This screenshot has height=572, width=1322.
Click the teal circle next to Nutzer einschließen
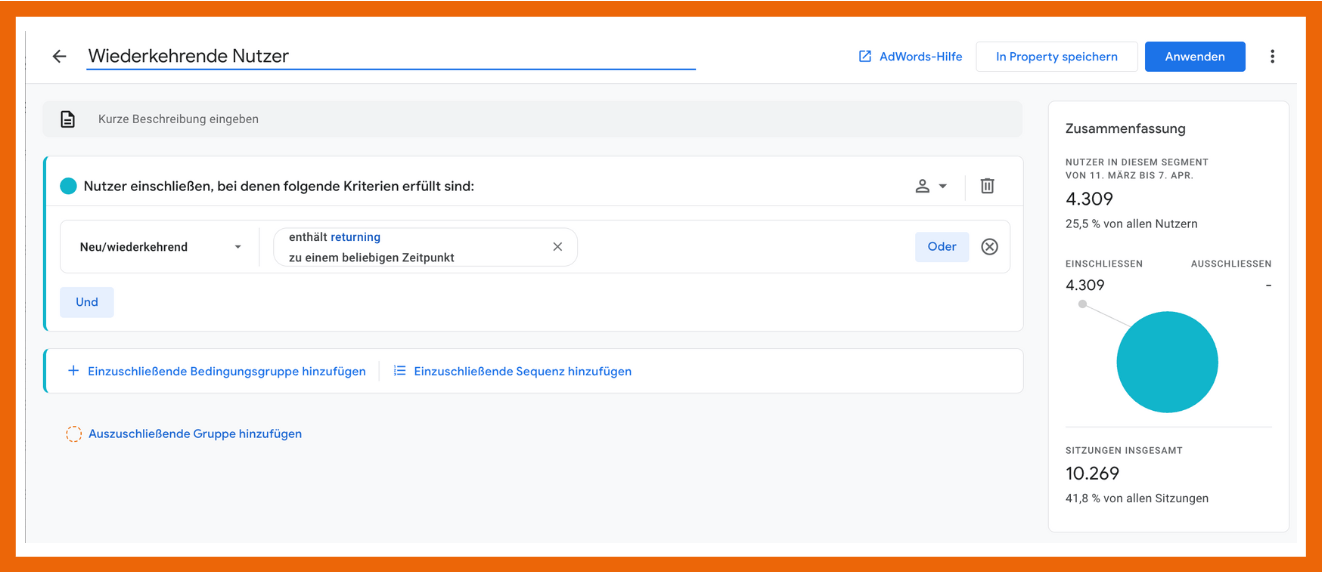68,186
